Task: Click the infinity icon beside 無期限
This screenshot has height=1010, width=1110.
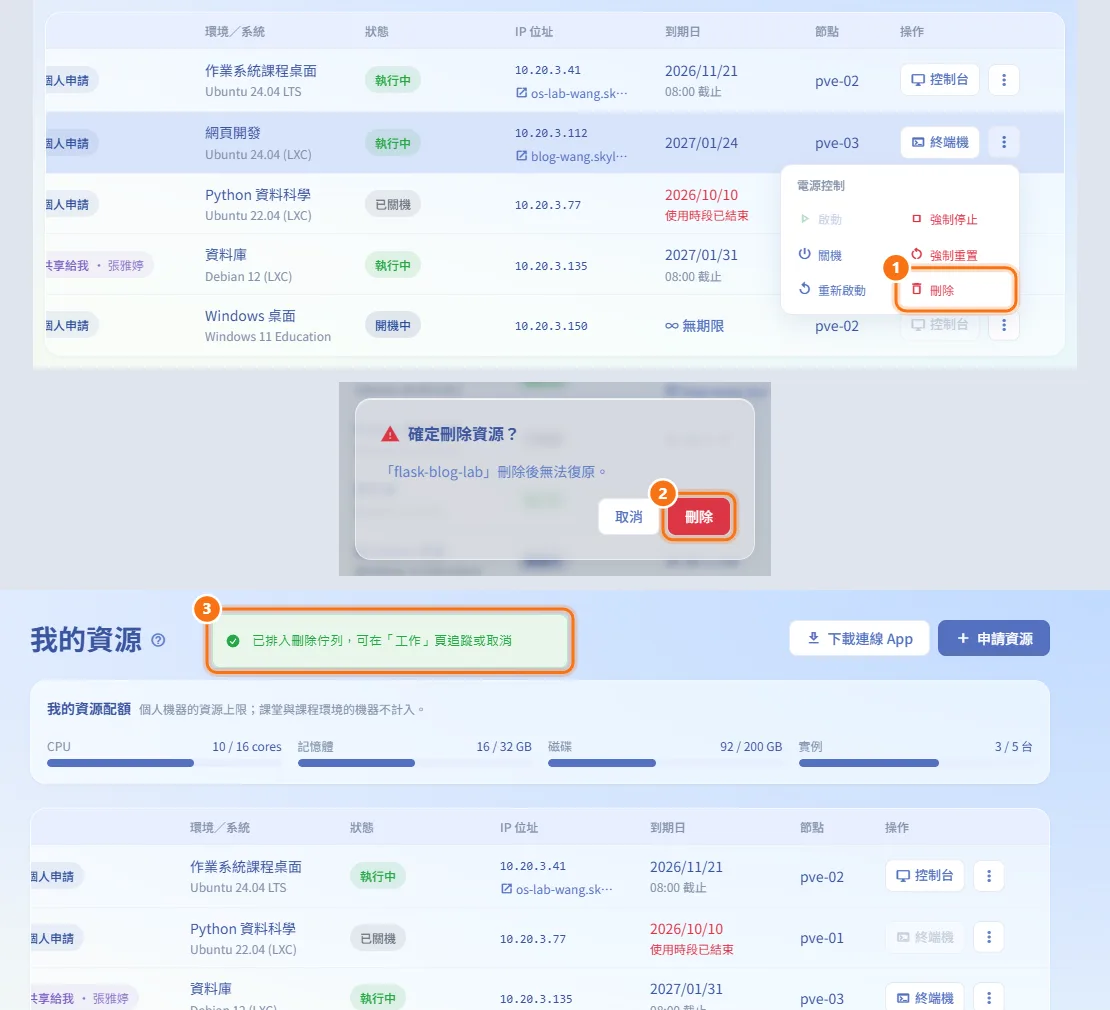Action: (x=672, y=326)
